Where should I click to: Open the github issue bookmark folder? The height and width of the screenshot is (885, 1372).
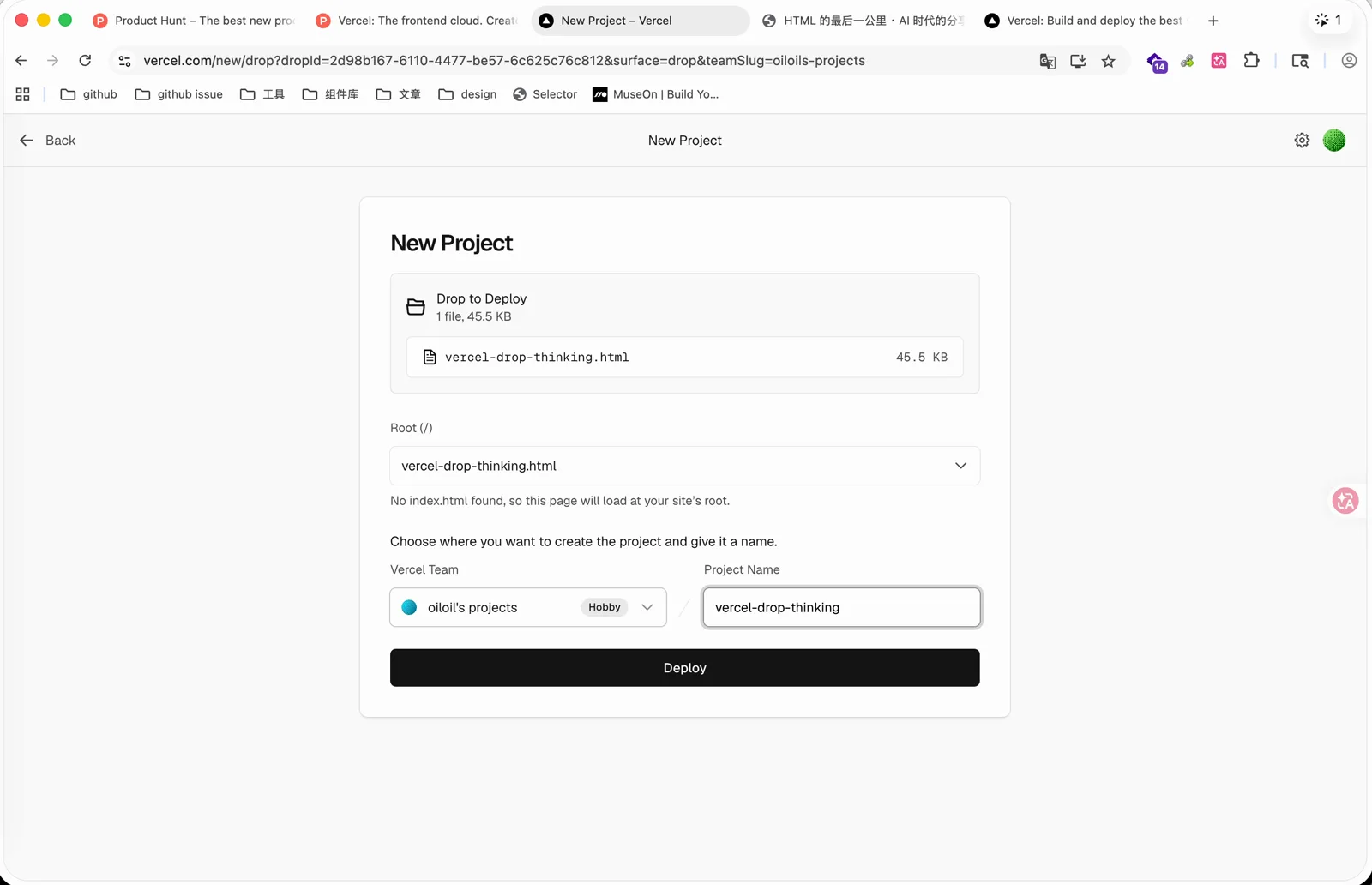tap(179, 94)
